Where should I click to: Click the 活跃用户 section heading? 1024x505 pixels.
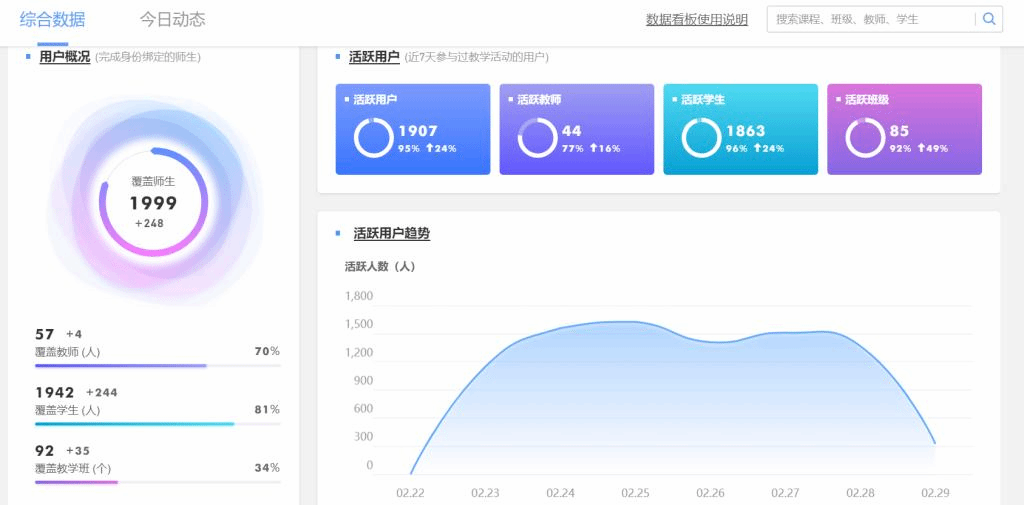pyautogui.click(x=374, y=57)
